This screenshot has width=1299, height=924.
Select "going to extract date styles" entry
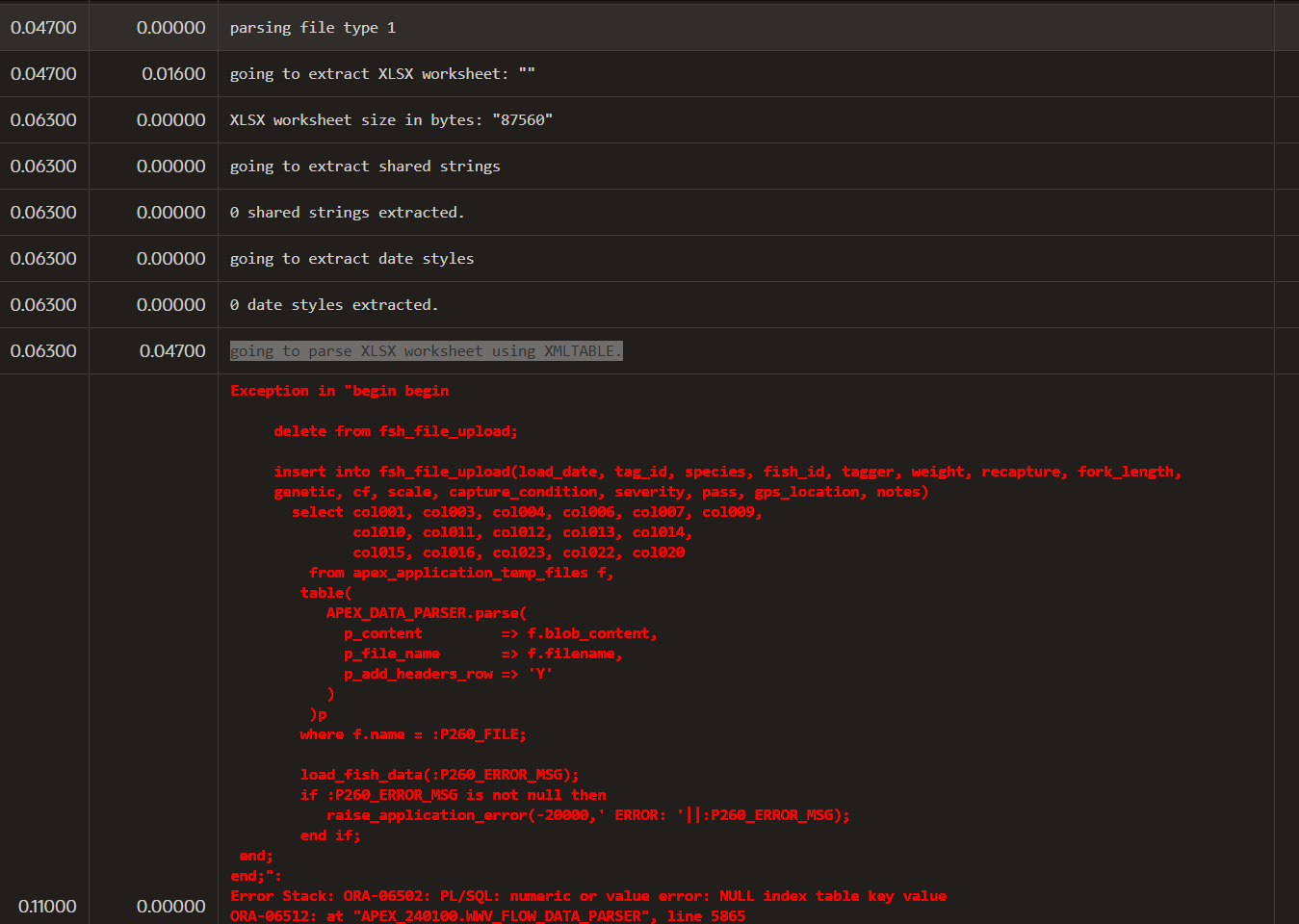351,259
